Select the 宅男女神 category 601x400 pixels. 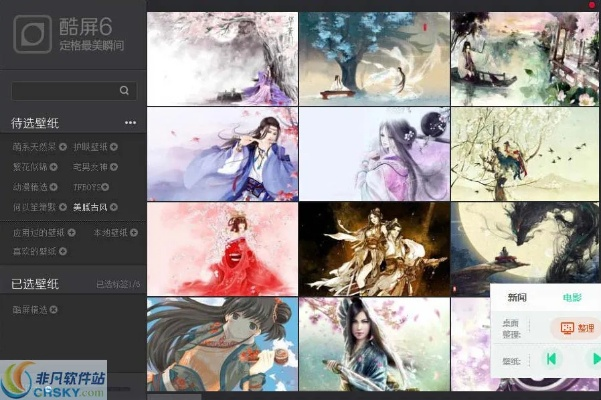[91, 167]
